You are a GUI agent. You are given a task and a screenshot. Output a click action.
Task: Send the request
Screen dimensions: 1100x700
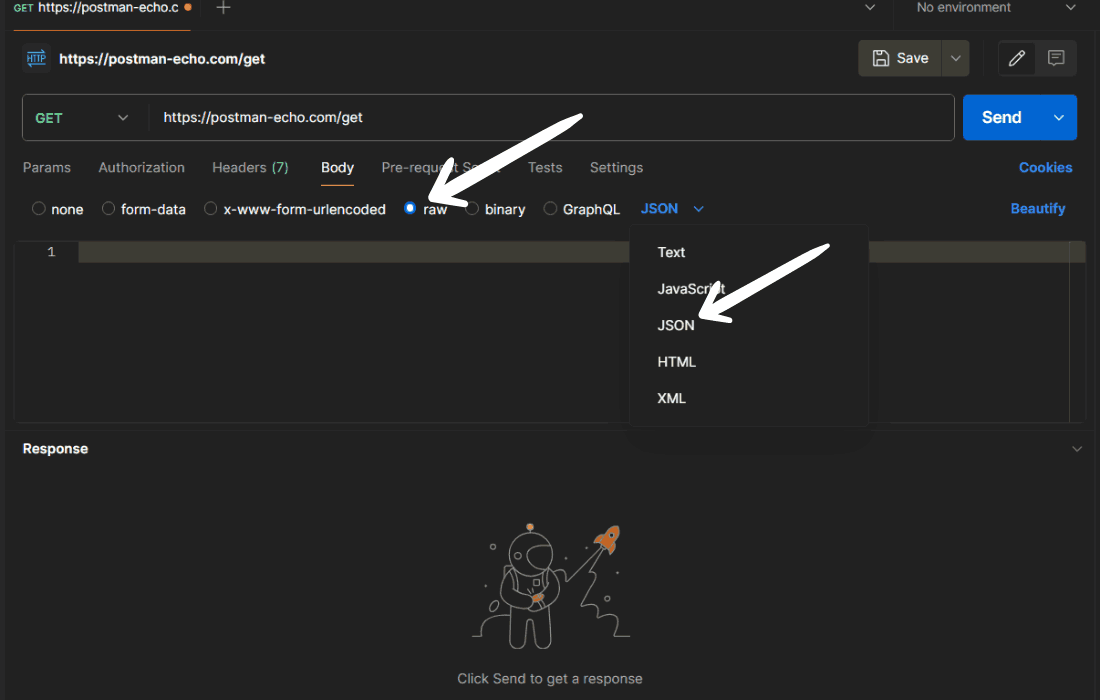tap(1002, 118)
